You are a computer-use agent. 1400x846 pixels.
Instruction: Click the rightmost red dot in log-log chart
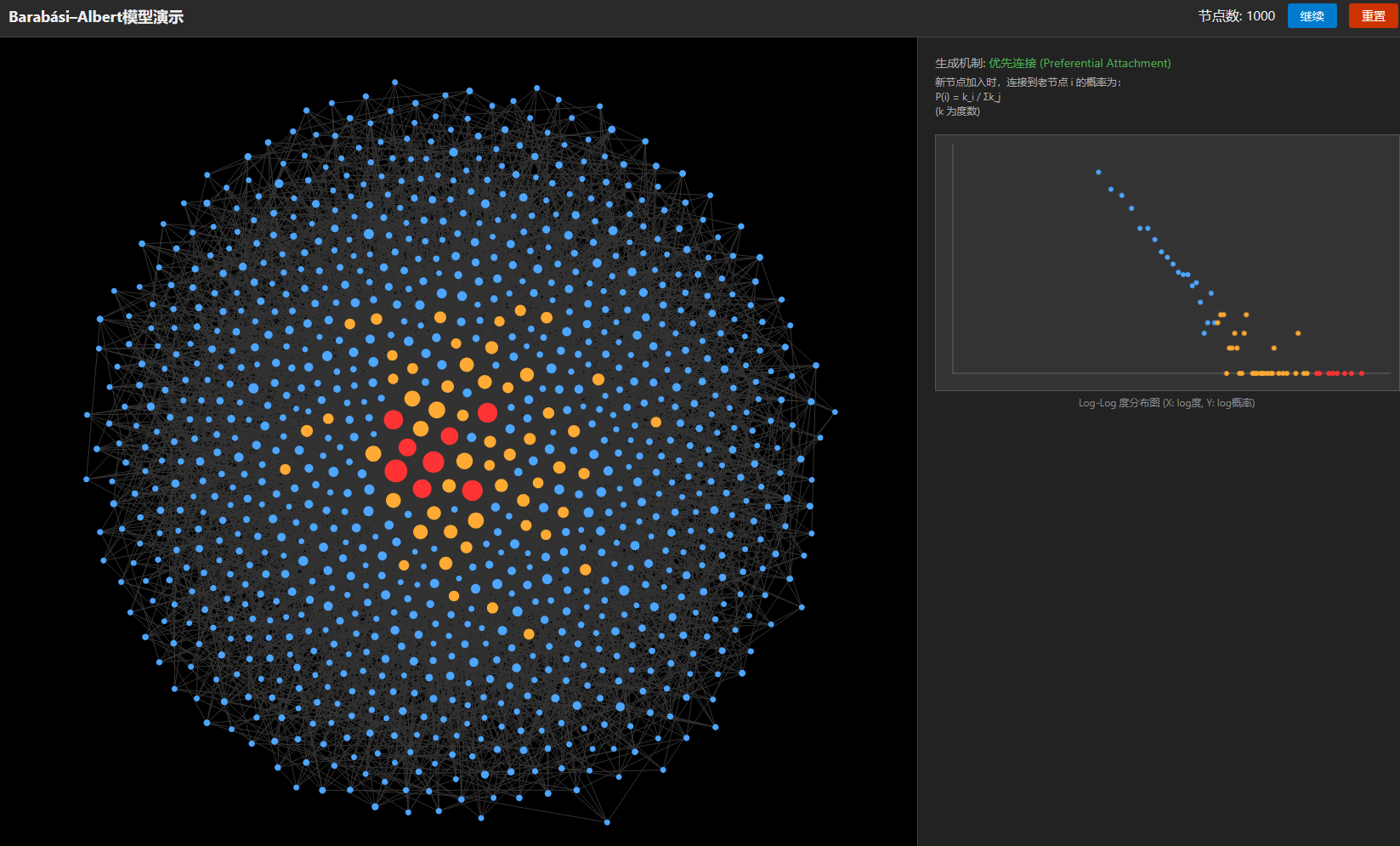point(1362,373)
